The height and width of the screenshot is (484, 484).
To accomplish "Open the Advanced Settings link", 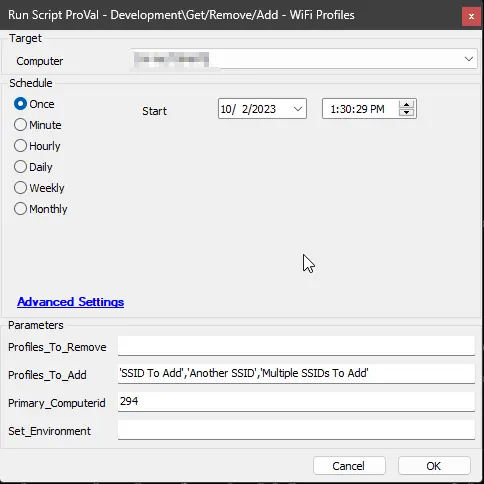I will click(x=71, y=302).
